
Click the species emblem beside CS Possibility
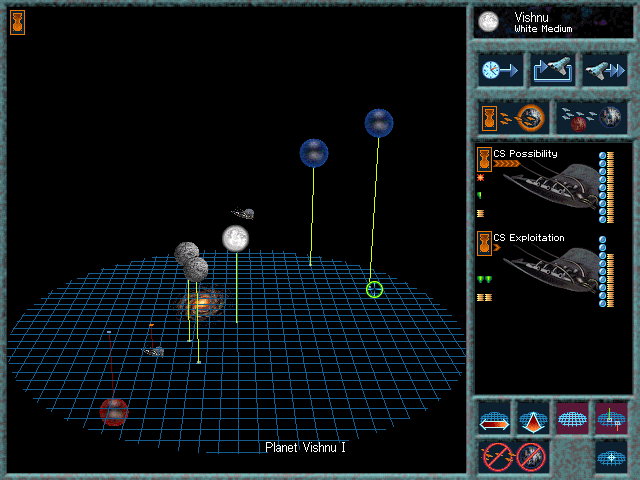tap(484, 159)
